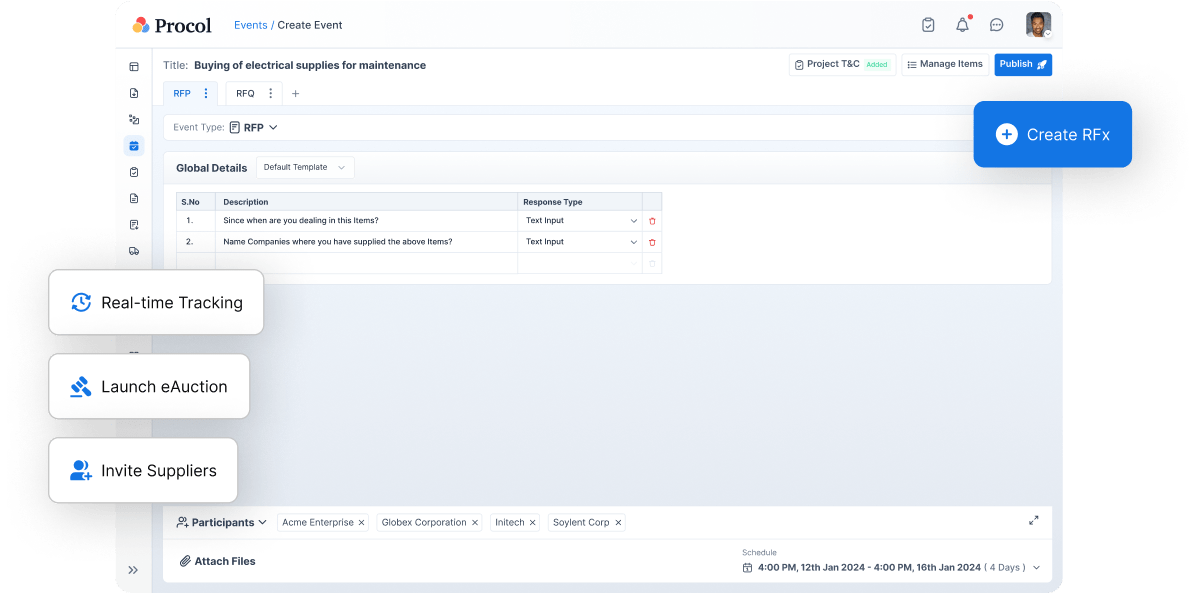This screenshot has height=593, width=1197.
Task: Click the Manage Items button
Action: [944, 64]
